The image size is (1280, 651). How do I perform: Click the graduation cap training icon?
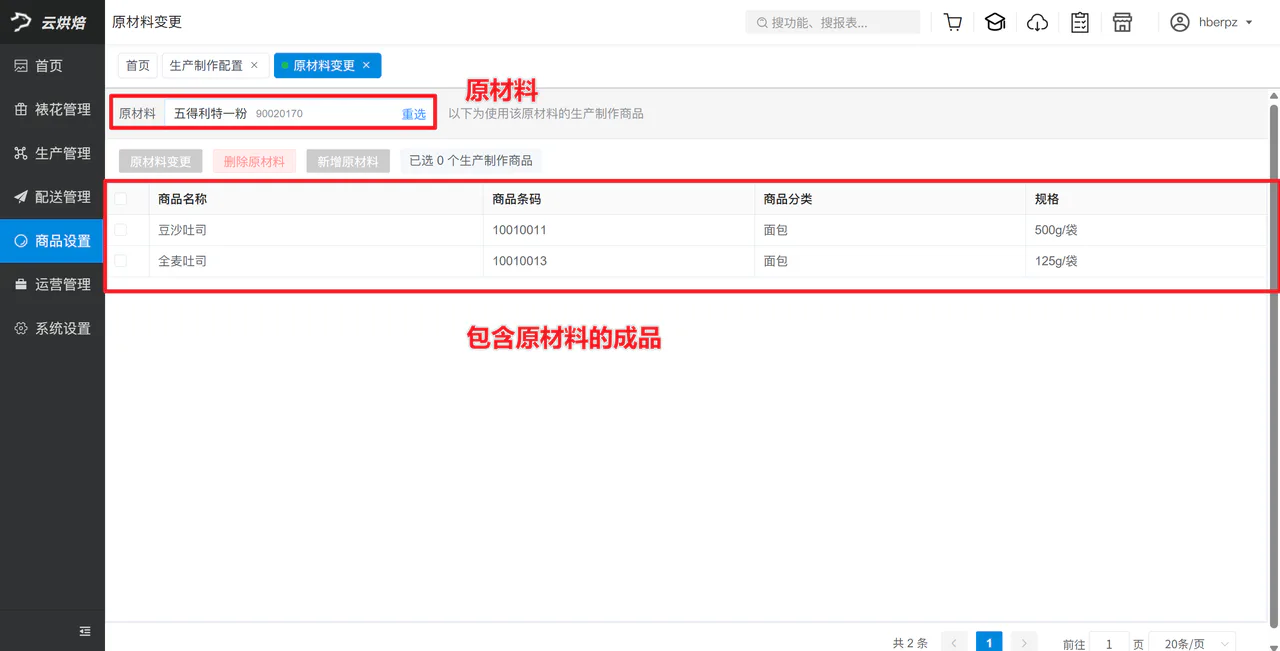[x=995, y=22]
